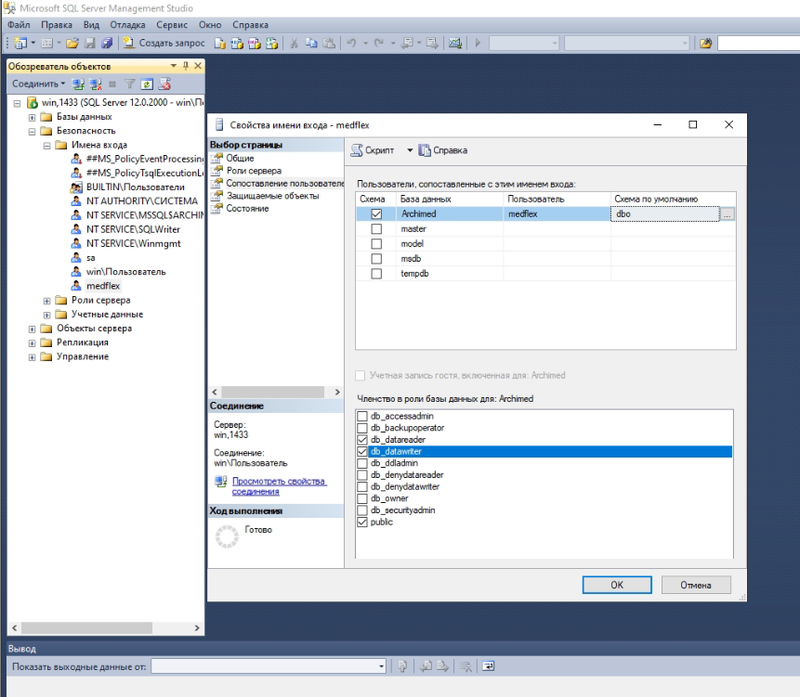The height and width of the screenshot is (697, 800).
Task: Check the model database mapping checkbox
Action: pyautogui.click(x=377, y=243)
